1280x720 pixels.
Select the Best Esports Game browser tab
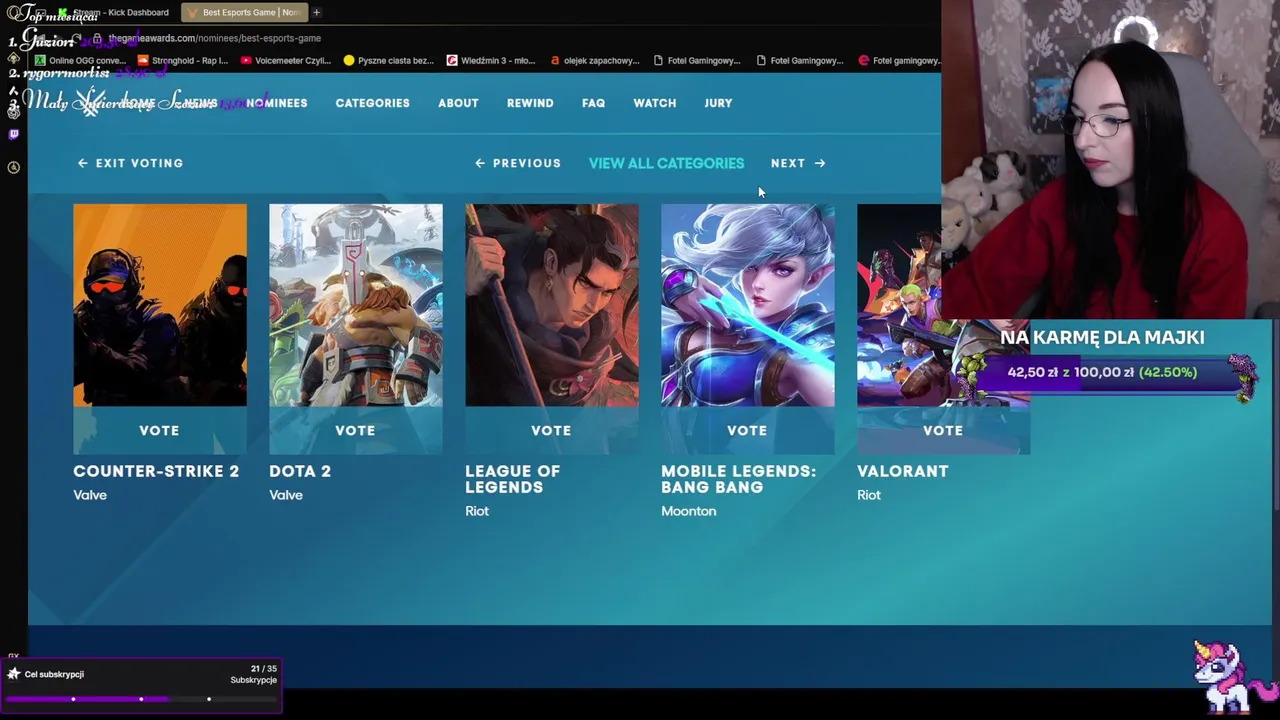(244, 12)
